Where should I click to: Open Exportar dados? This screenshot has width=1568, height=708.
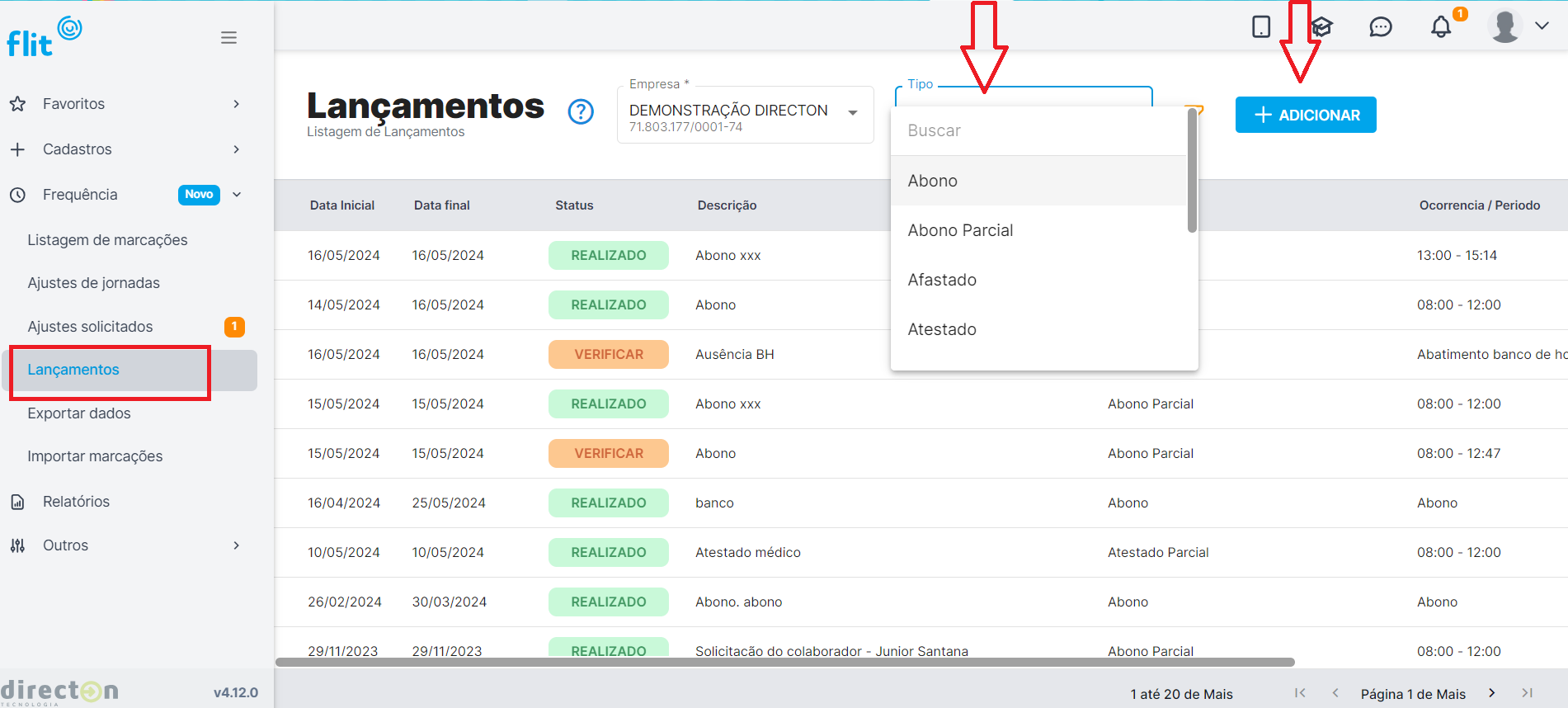[x=78, y=413]
